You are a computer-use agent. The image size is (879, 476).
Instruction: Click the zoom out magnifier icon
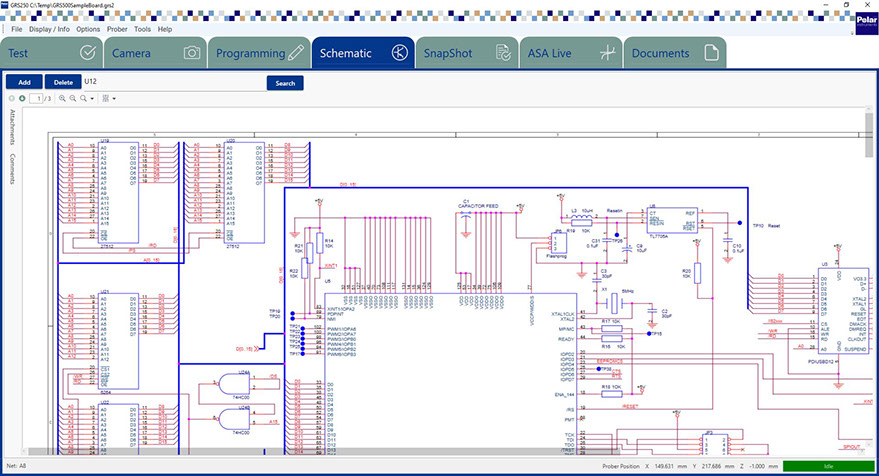coord(73,99)
